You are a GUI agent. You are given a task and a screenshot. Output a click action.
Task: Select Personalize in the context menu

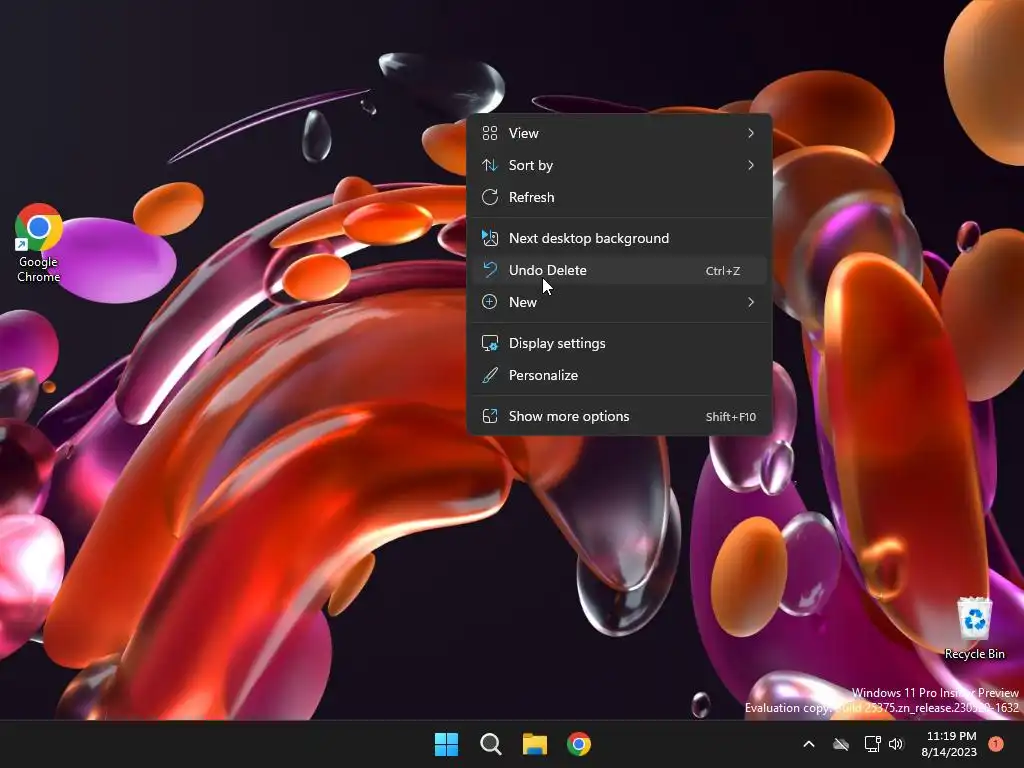point(619,376)
